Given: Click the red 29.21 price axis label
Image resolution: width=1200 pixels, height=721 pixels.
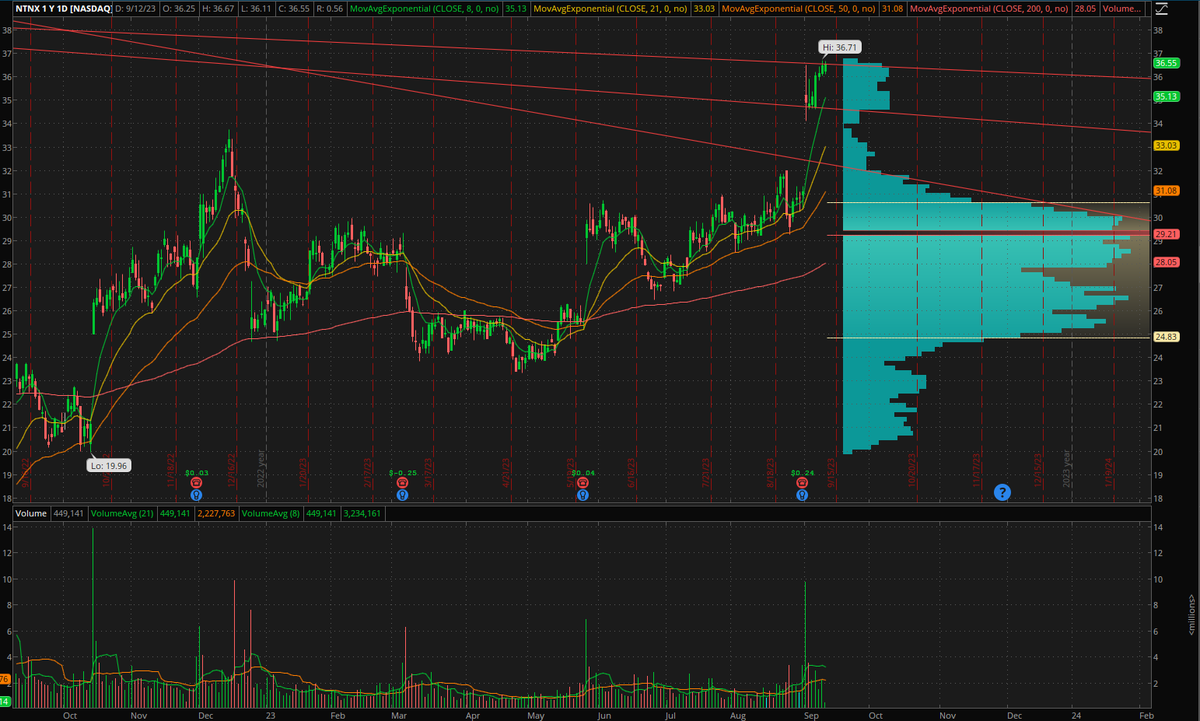Looking at the screenshot, I should pyautogui.click(x=1166, y=234).
